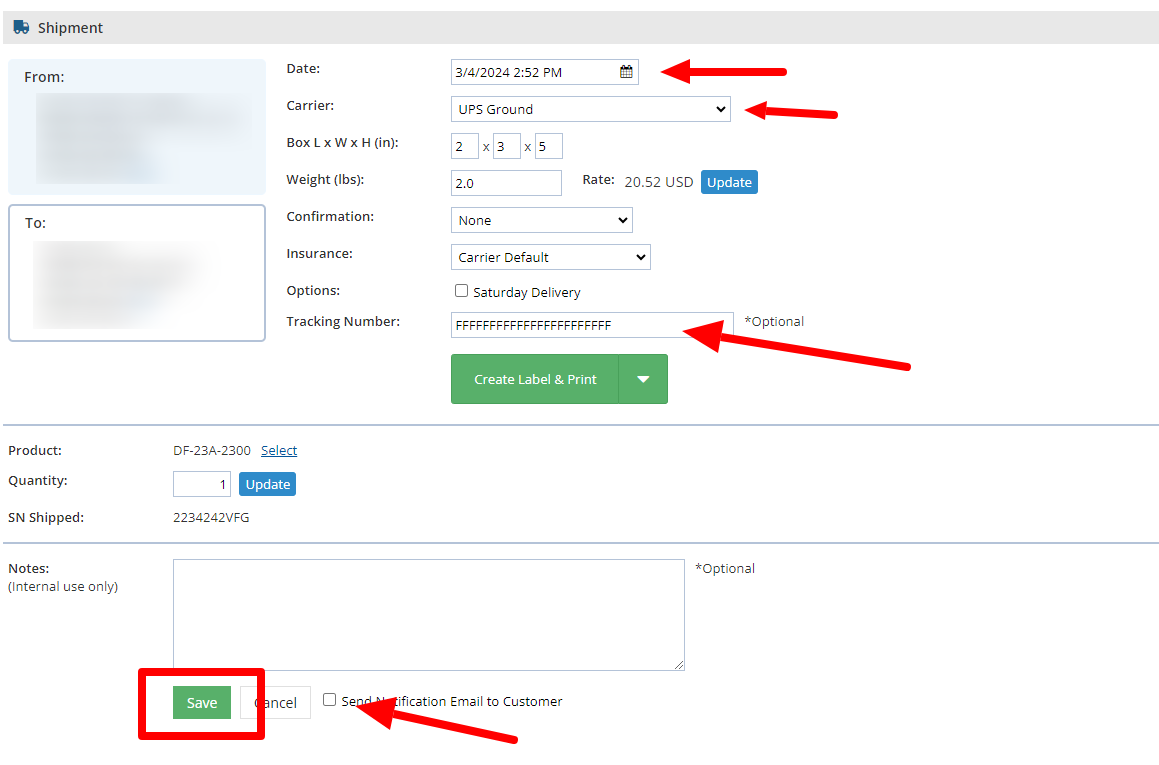Expand the Confirmation dropdown
This screenshot has width=1159, height=765.
(x=541, y=220)
